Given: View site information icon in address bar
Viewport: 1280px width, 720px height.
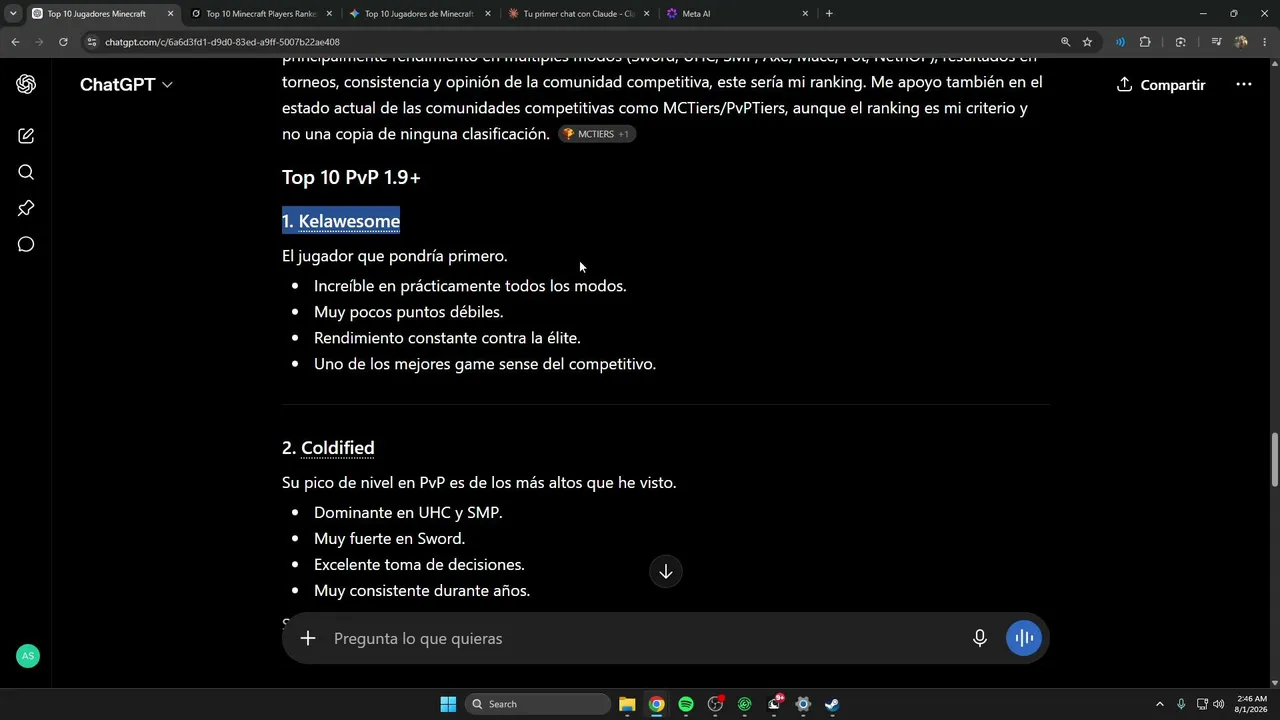Looking at the screenshot, I should [92, 42].
